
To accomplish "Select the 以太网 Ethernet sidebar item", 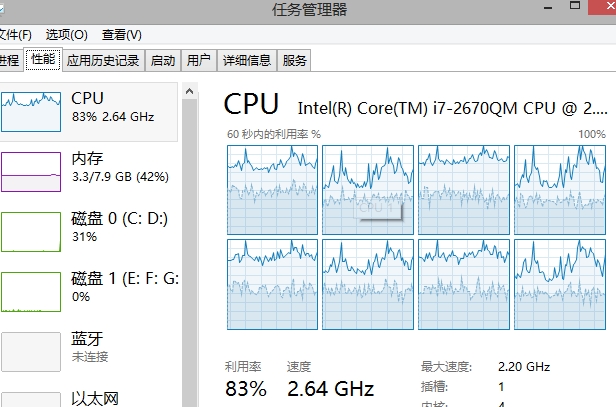I will pyautogui.click(x=89, y=398).
